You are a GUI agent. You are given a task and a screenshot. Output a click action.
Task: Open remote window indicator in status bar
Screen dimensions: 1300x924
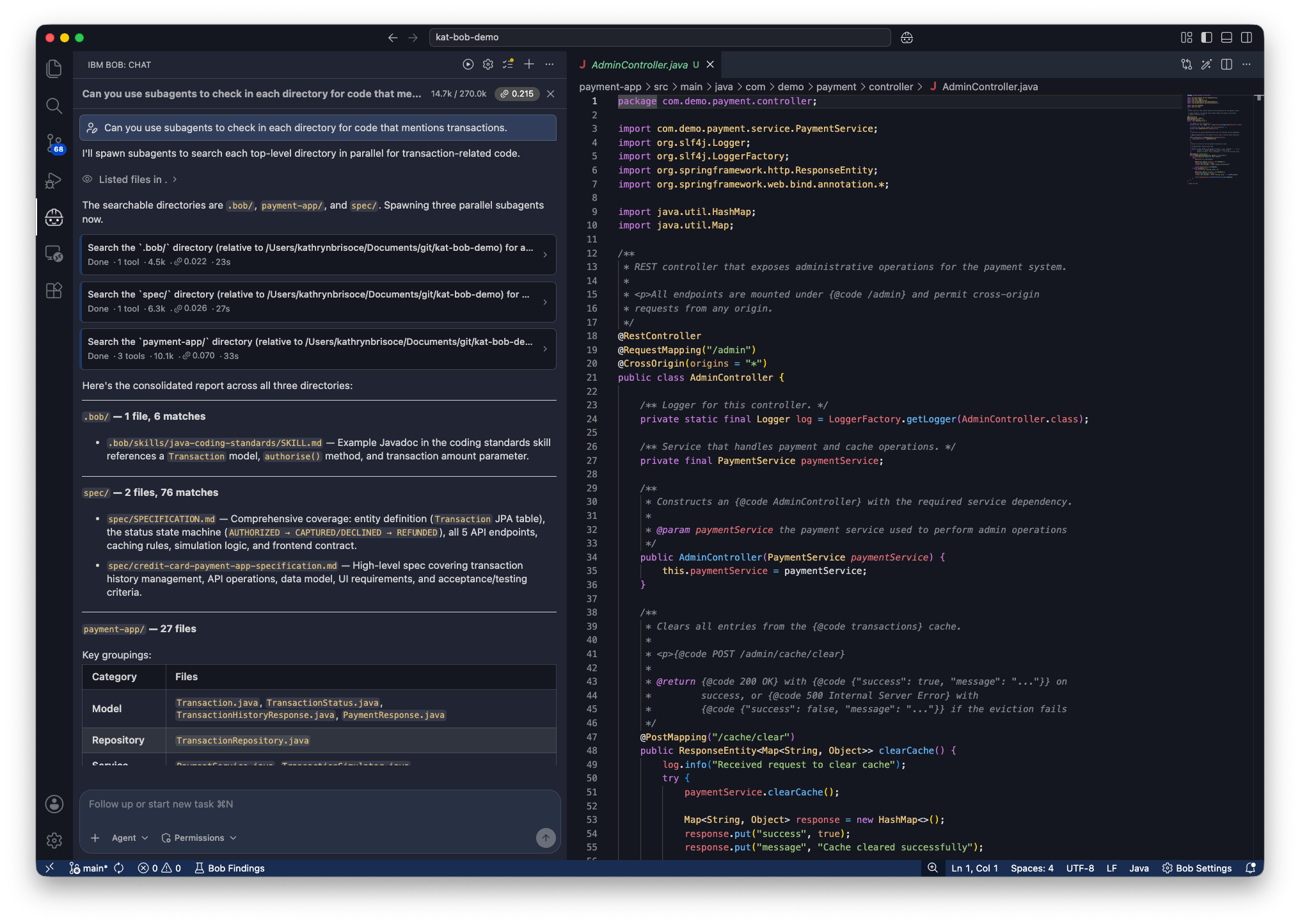click(x=49, y=868)
